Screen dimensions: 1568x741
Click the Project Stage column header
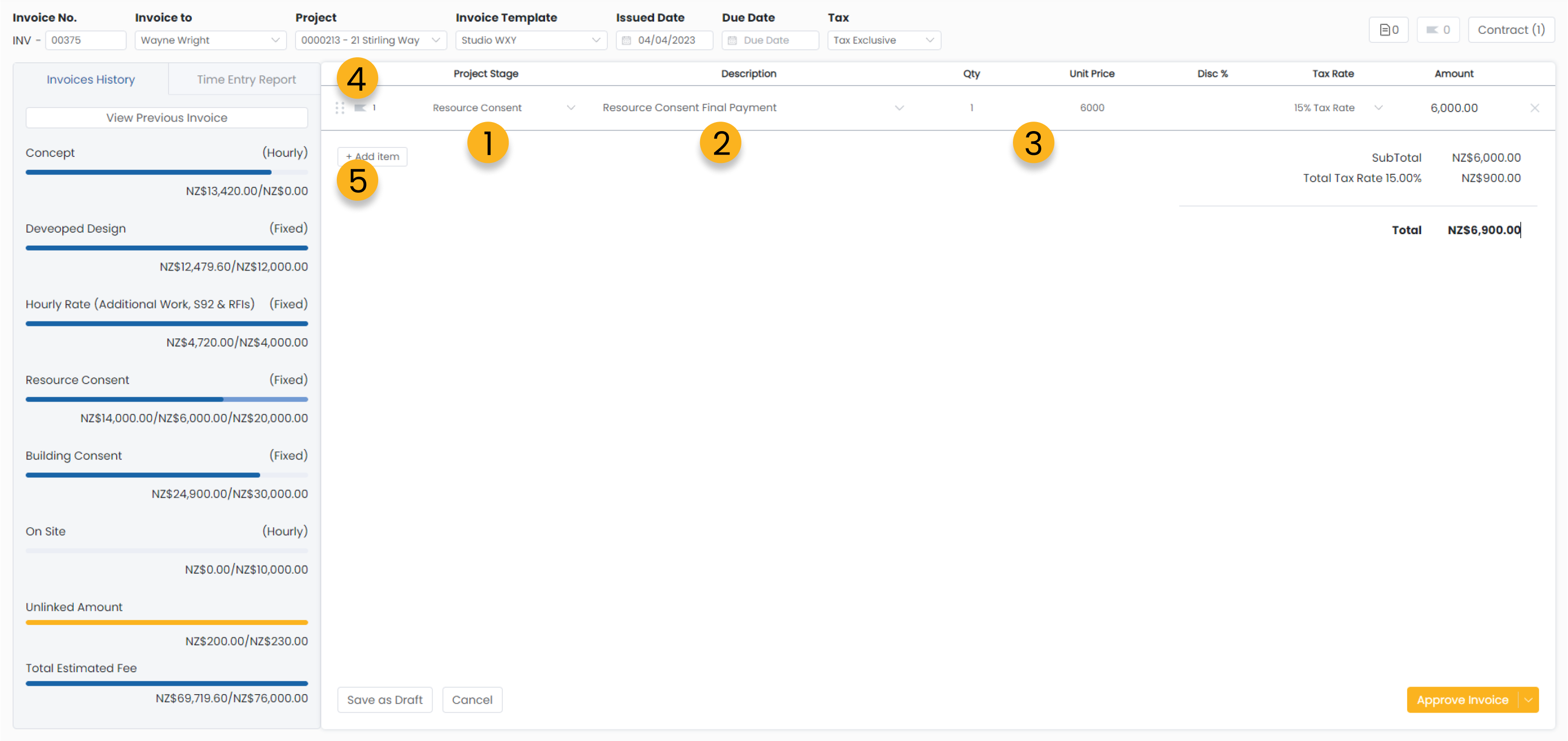tap(486, 74)
